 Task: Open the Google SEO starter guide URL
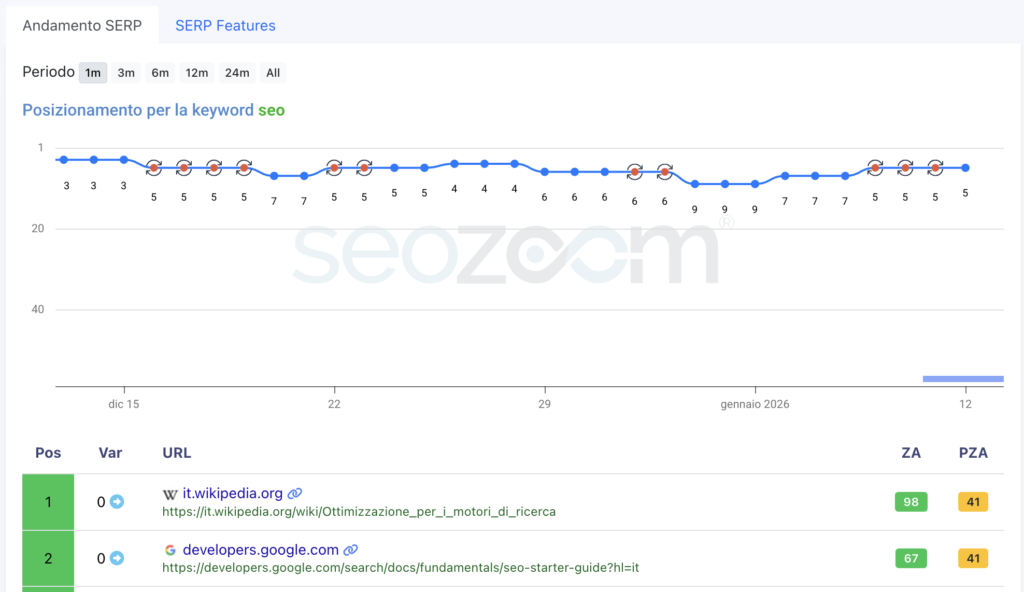[x=400, y=567]
